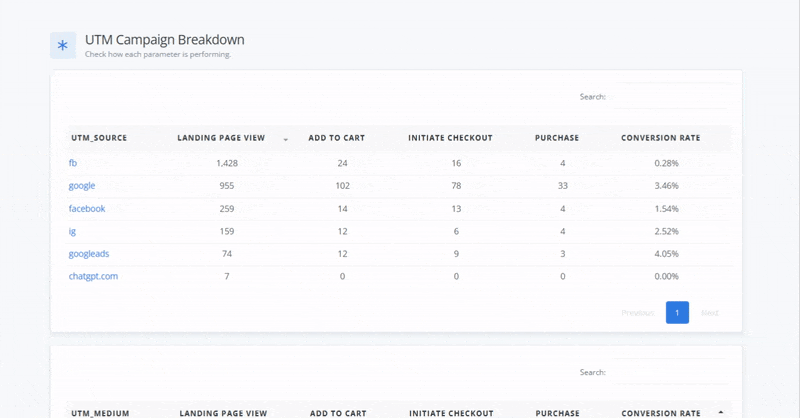Image resolution: width=800 pixels, height=418 pixels.
Task: Sort the second table by INITIATE CHECKOUT header
Action: [451, 413]
